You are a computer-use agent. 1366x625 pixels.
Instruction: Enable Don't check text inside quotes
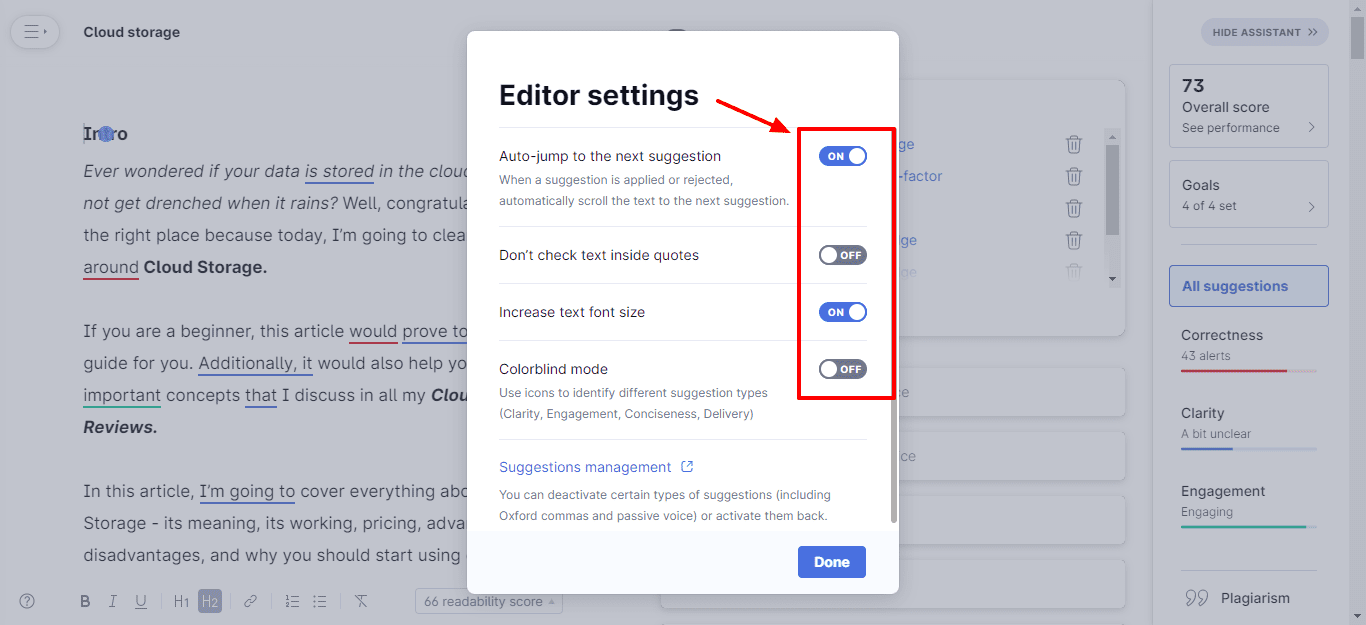pyautogui.click(x=842, y=255)
